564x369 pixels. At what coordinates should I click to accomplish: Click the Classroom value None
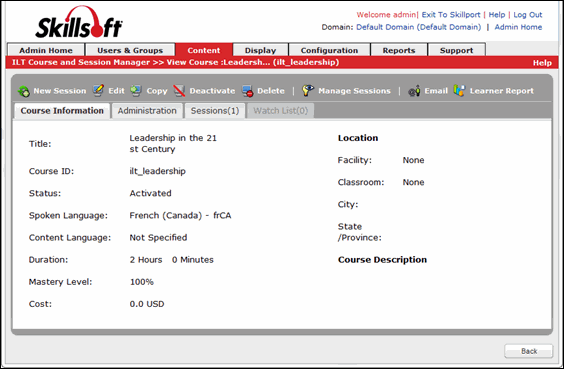[413, 182]
